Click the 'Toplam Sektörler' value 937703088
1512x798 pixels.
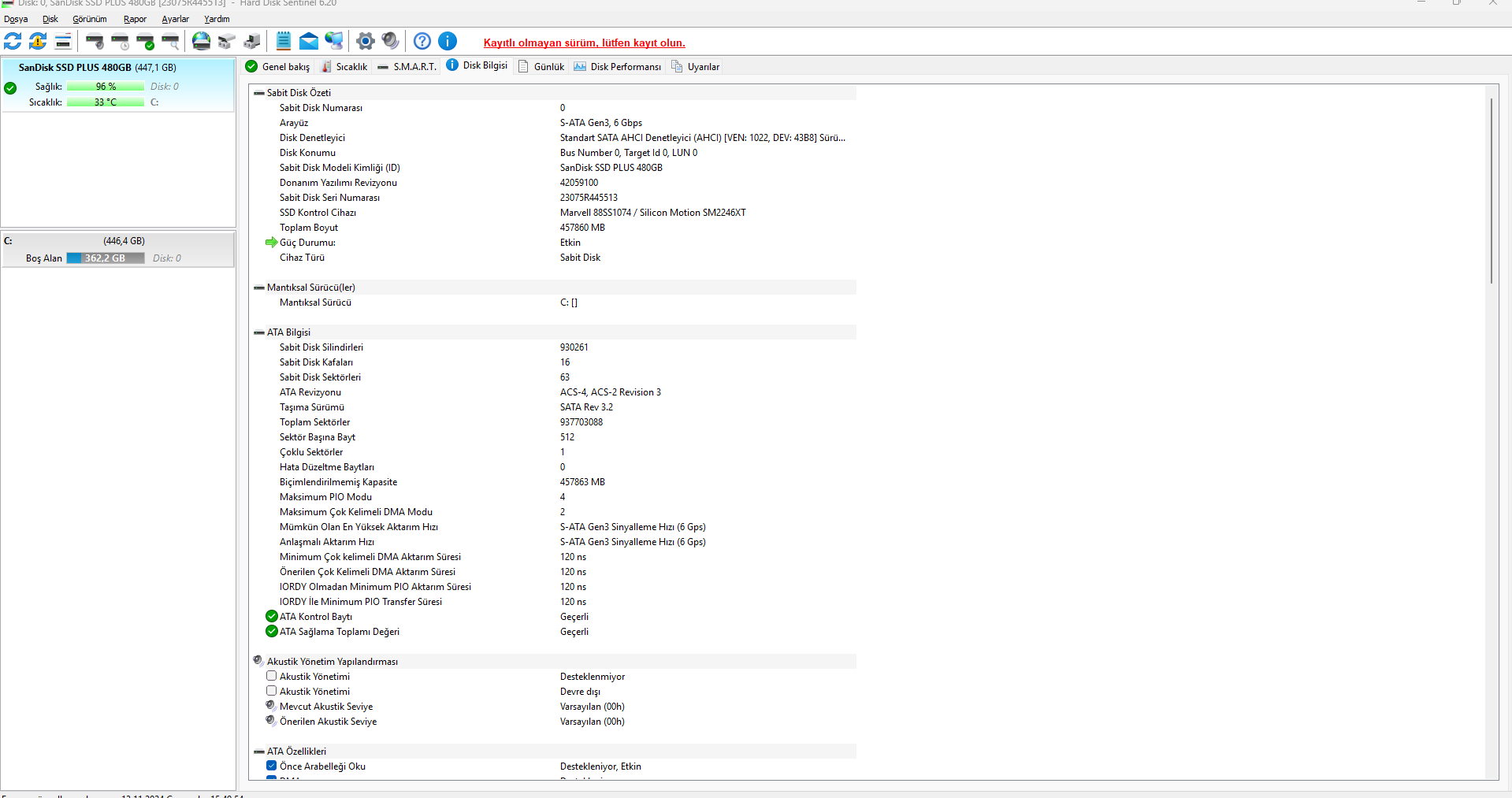(581, 422)
